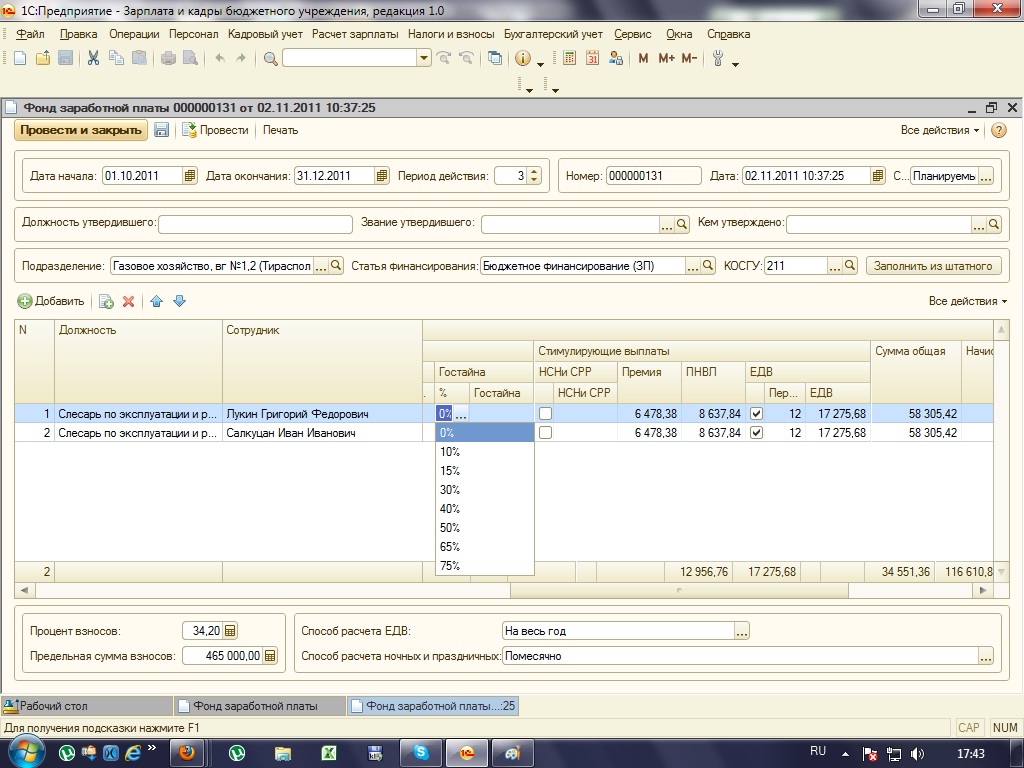Image resolution: width=1024 pixels, height=768 pixels.
Task: Click the floppy disk save icon beside Провести и закрыть
Action: (x=161, y=130)
